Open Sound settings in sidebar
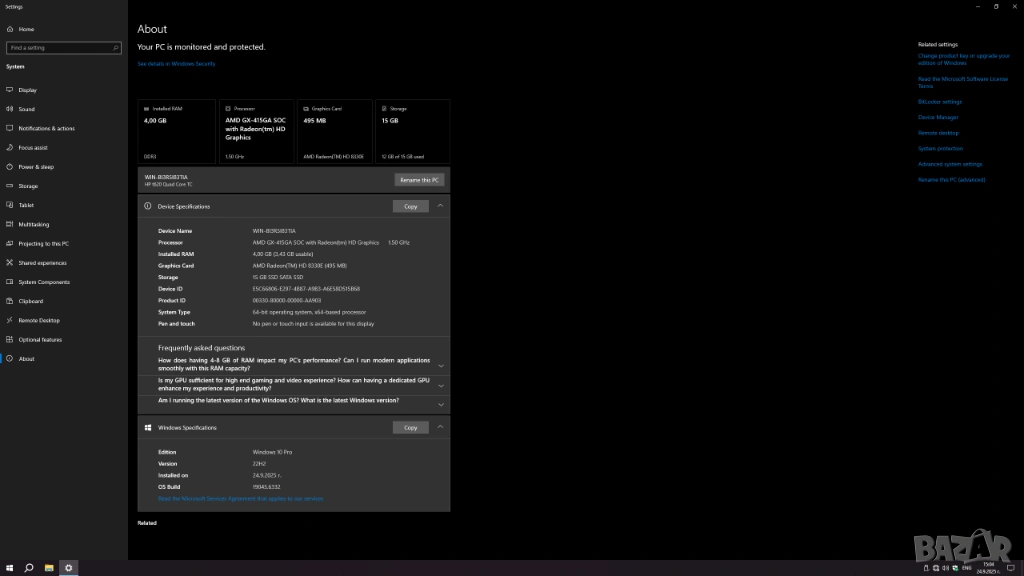Viewport: 1024px width, 576px height. [26, 109]
